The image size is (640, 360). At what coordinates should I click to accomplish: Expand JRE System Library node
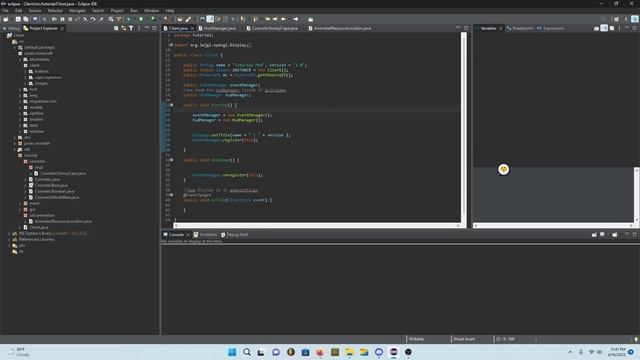[x=10, y=233]
